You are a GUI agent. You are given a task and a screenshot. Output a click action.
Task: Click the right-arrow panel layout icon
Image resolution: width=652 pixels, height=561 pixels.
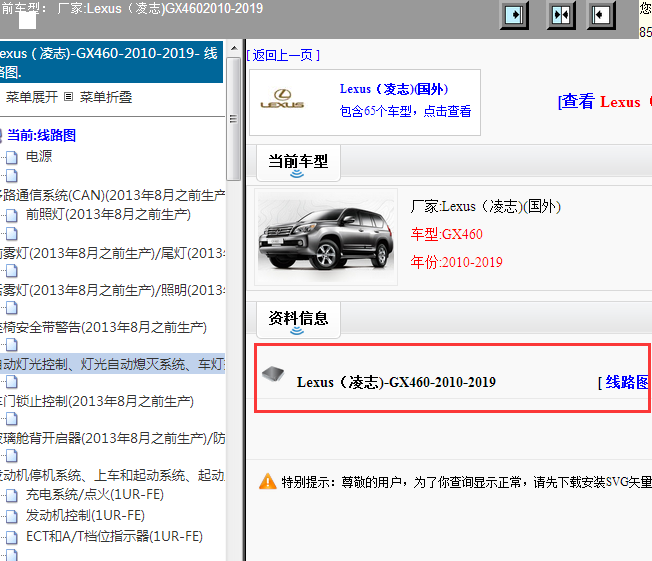click(514, 15)
